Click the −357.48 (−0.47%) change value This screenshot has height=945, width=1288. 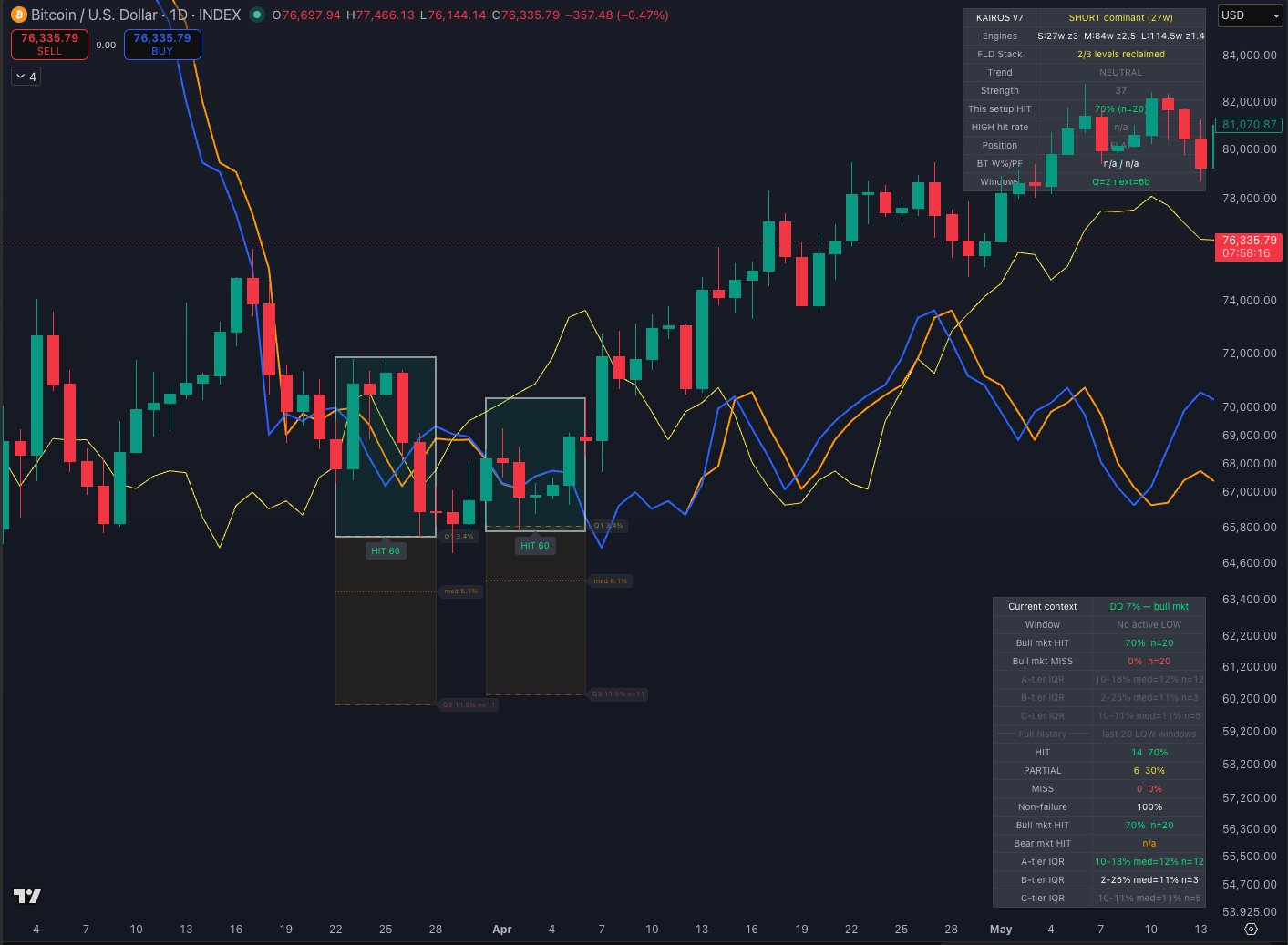click(x=616, y=15)
